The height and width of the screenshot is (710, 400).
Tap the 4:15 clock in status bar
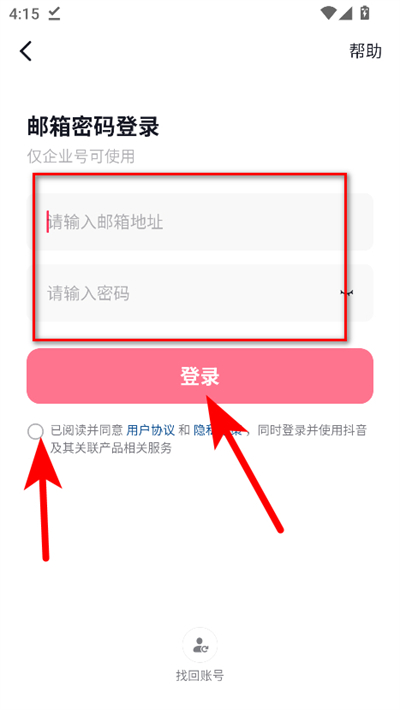tap(24, 14)
